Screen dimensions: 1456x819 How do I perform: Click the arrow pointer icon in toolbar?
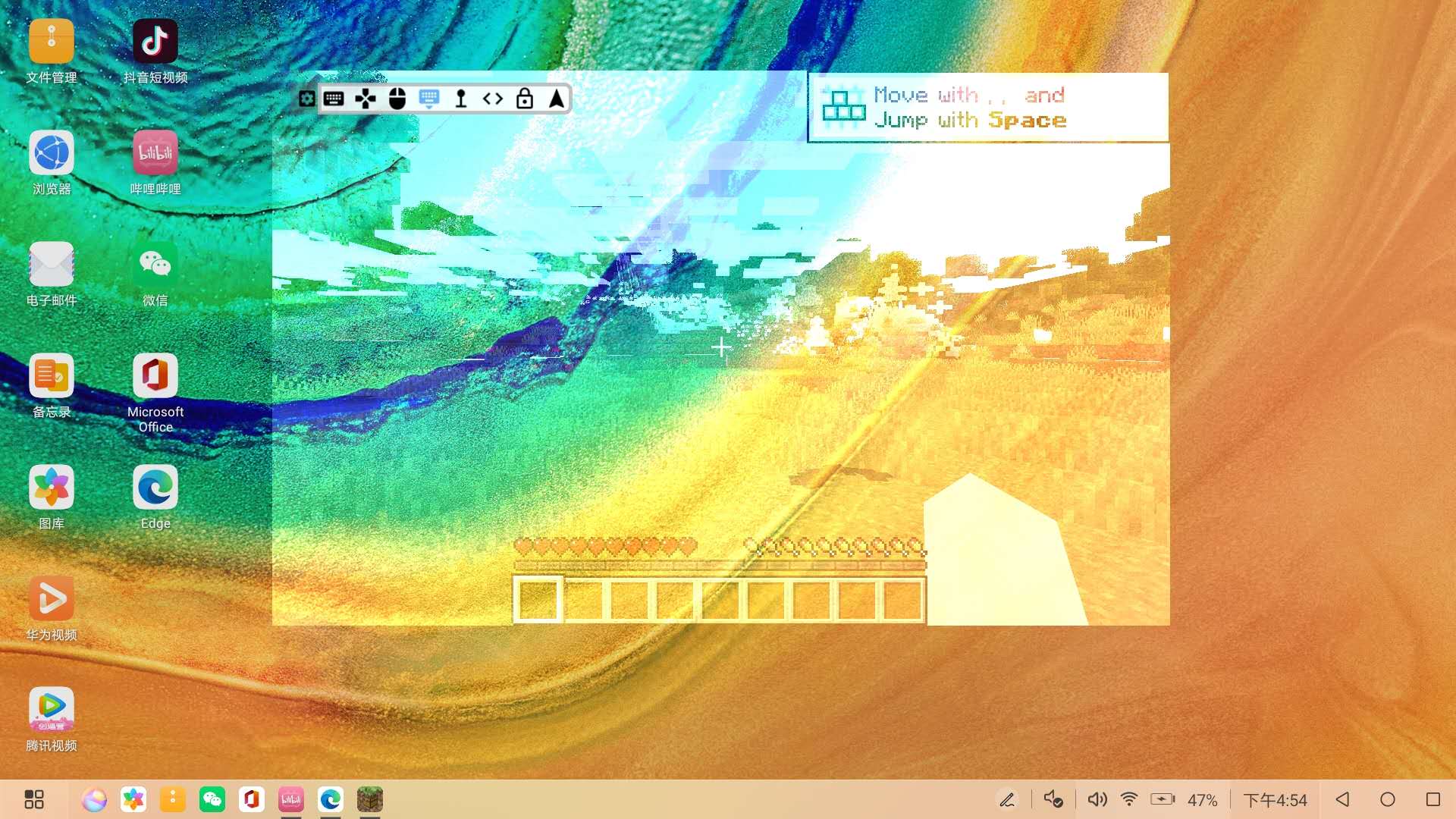(557, 99)
